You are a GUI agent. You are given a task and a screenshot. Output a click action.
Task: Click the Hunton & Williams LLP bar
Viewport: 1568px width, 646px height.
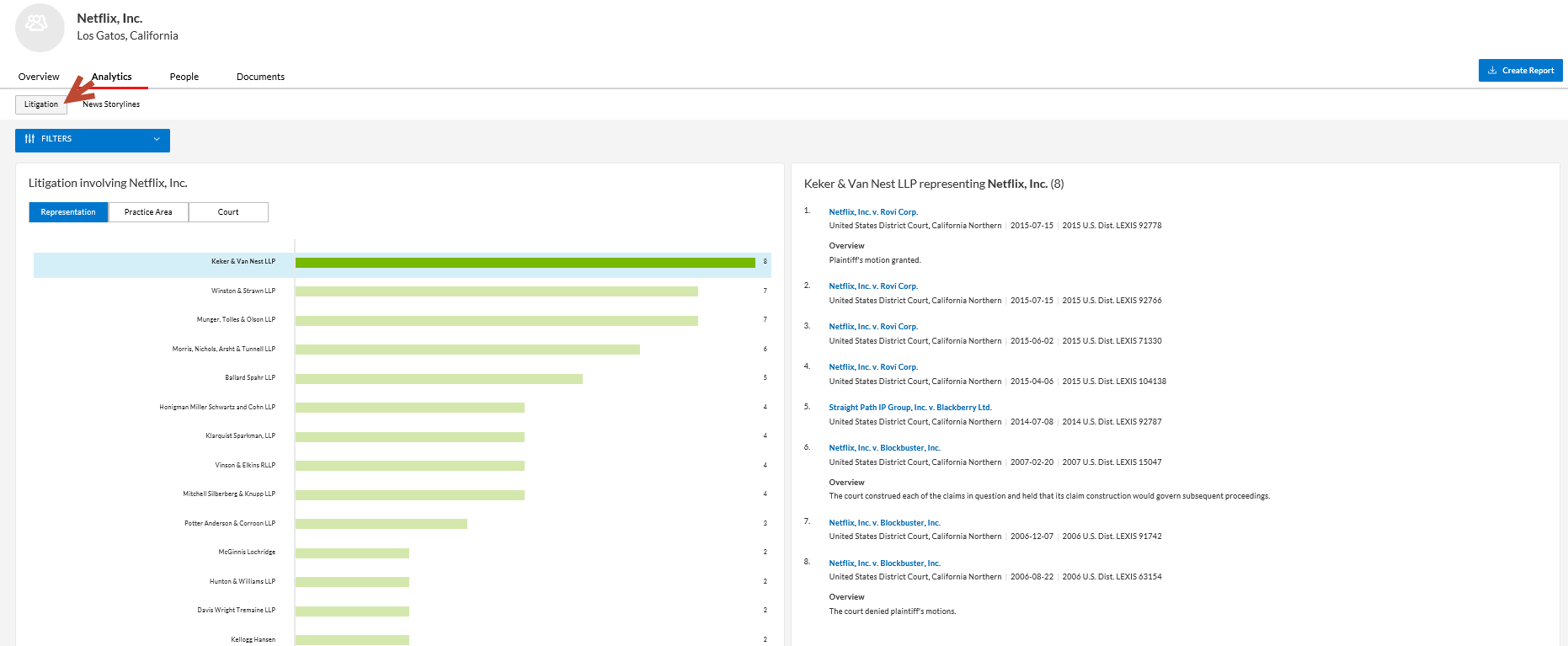pyautogui.click(x=352, y=582)
